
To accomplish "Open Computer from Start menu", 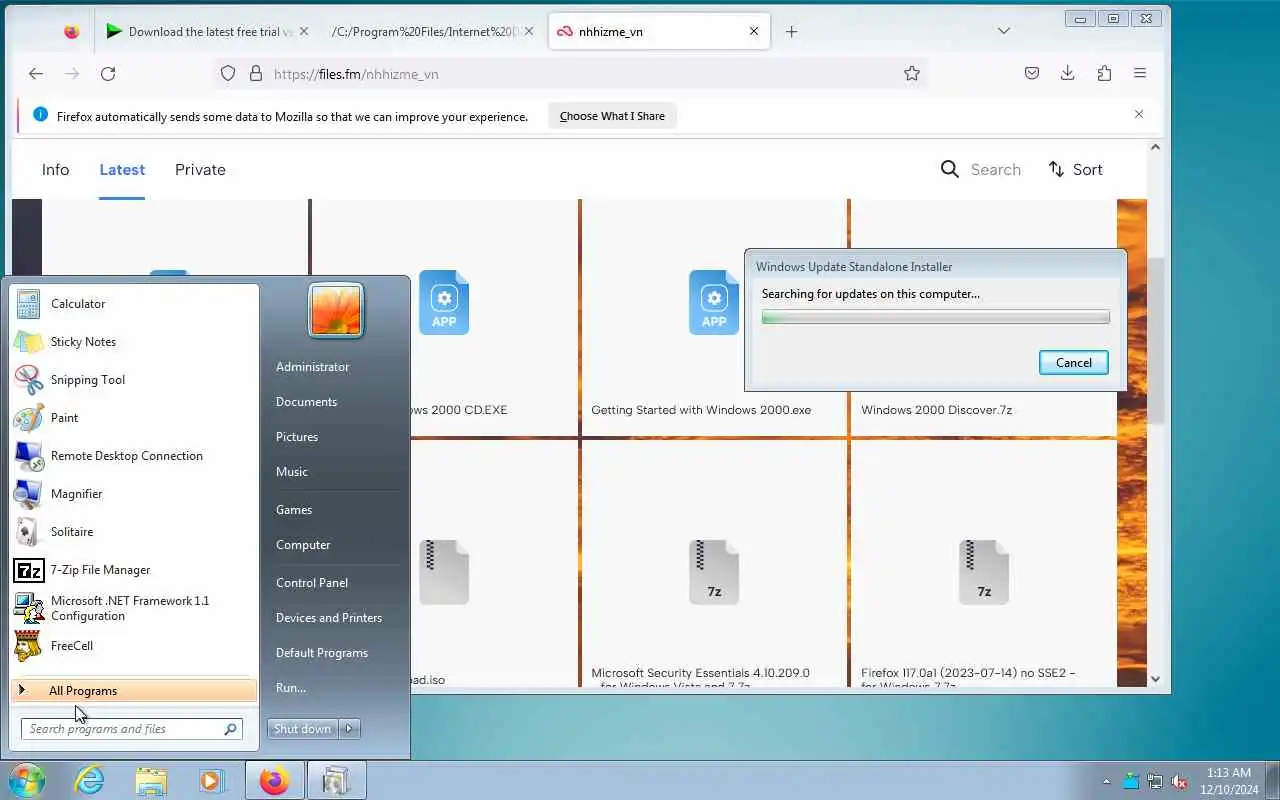I will [x=303, y=545].
